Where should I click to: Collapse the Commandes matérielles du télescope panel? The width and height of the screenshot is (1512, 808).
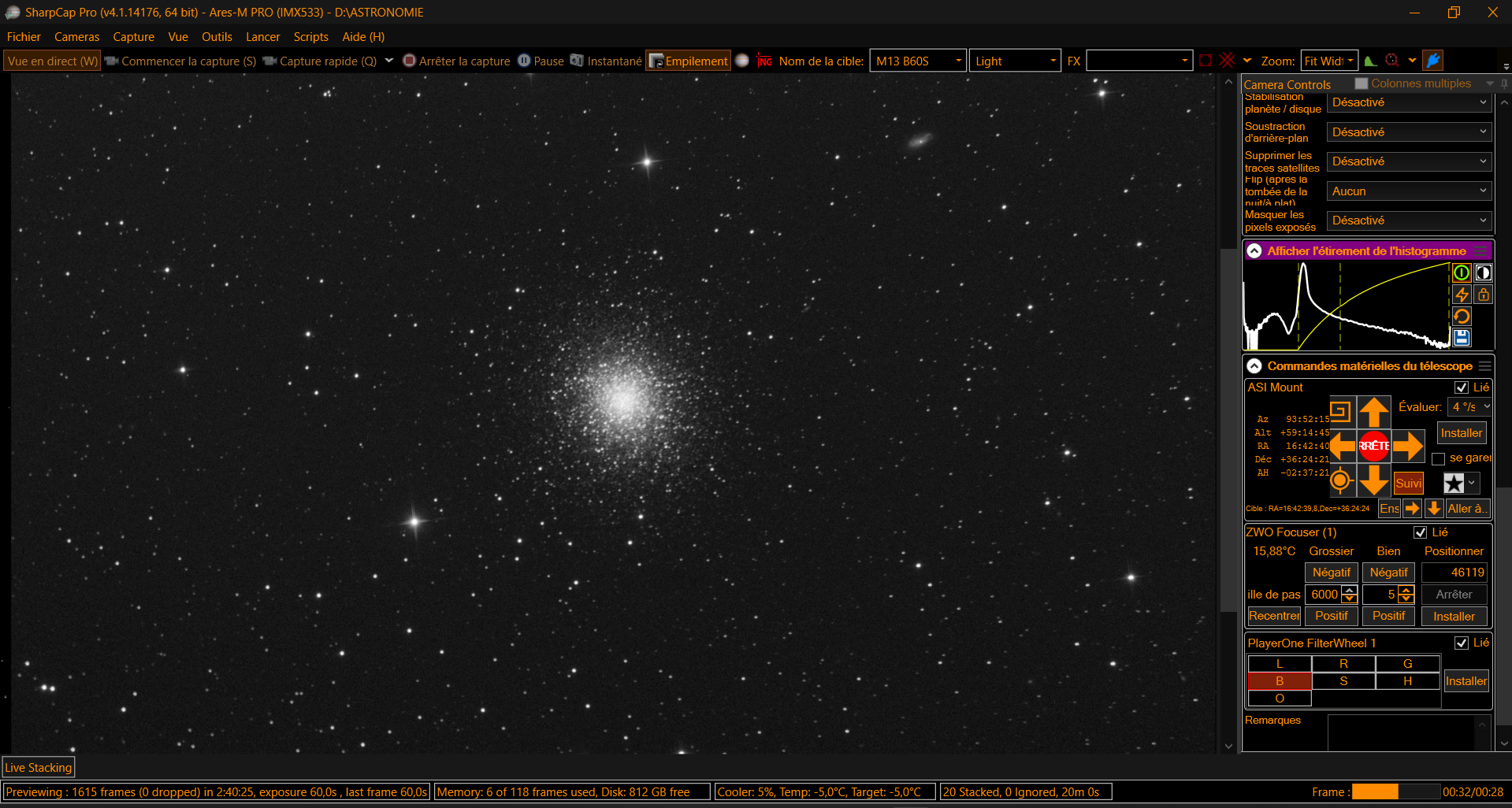[x=1254, y=366]
